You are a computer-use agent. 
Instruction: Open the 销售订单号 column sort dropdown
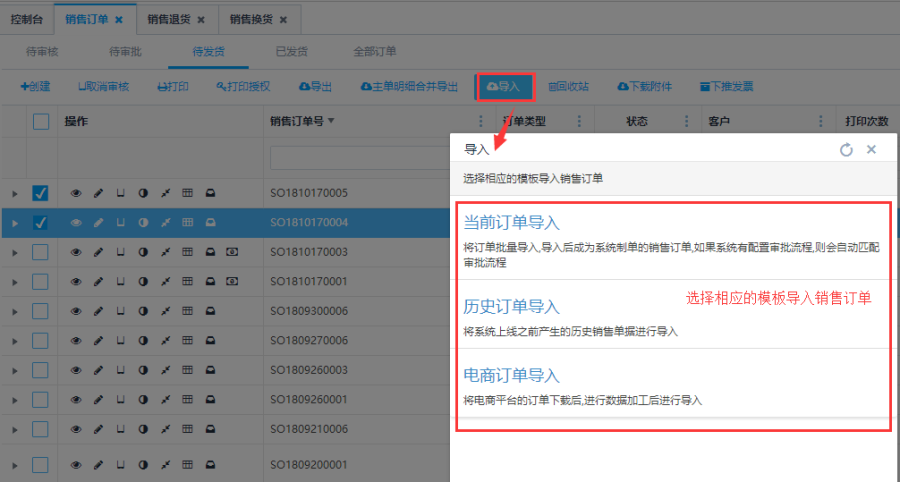pos(331,122)
